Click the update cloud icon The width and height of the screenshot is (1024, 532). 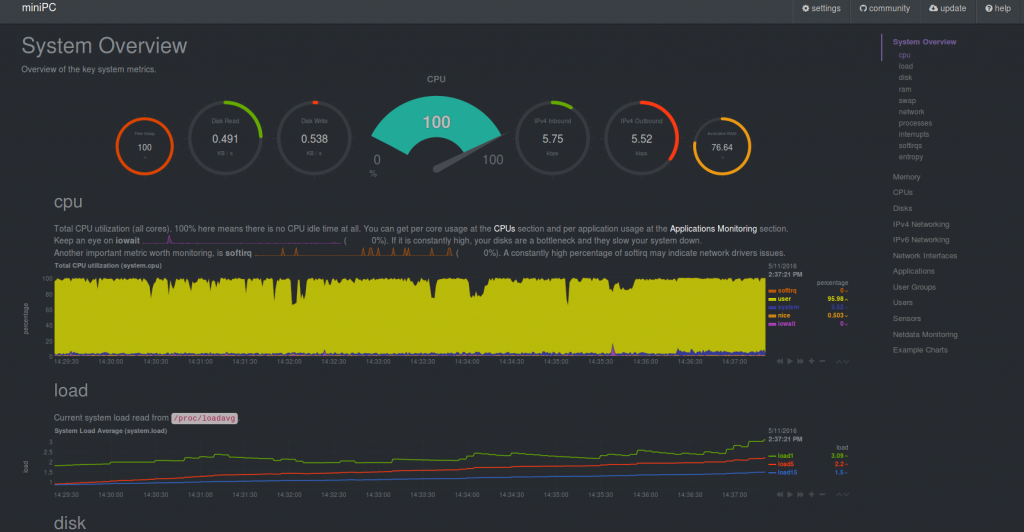coord(933,8)
